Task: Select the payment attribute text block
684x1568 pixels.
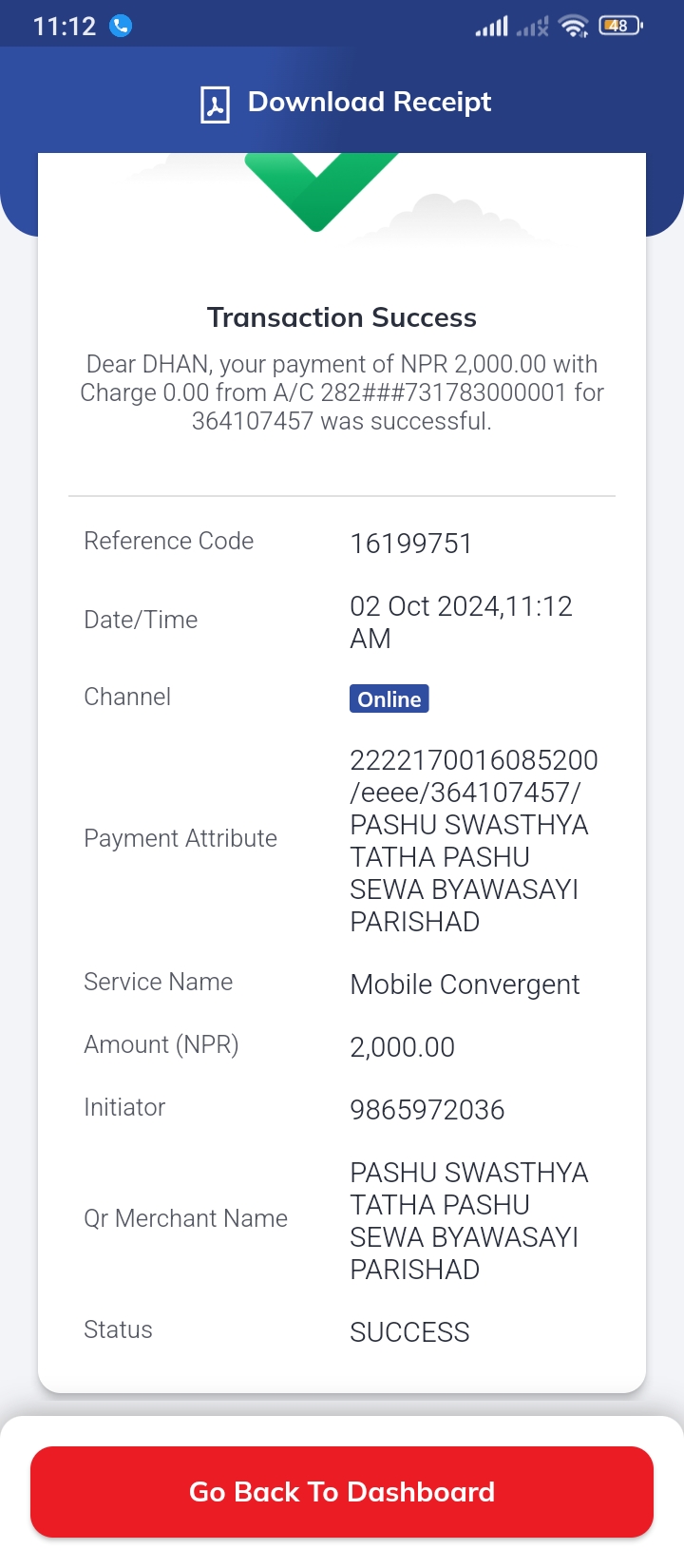Action: click(x=474, y=841)
